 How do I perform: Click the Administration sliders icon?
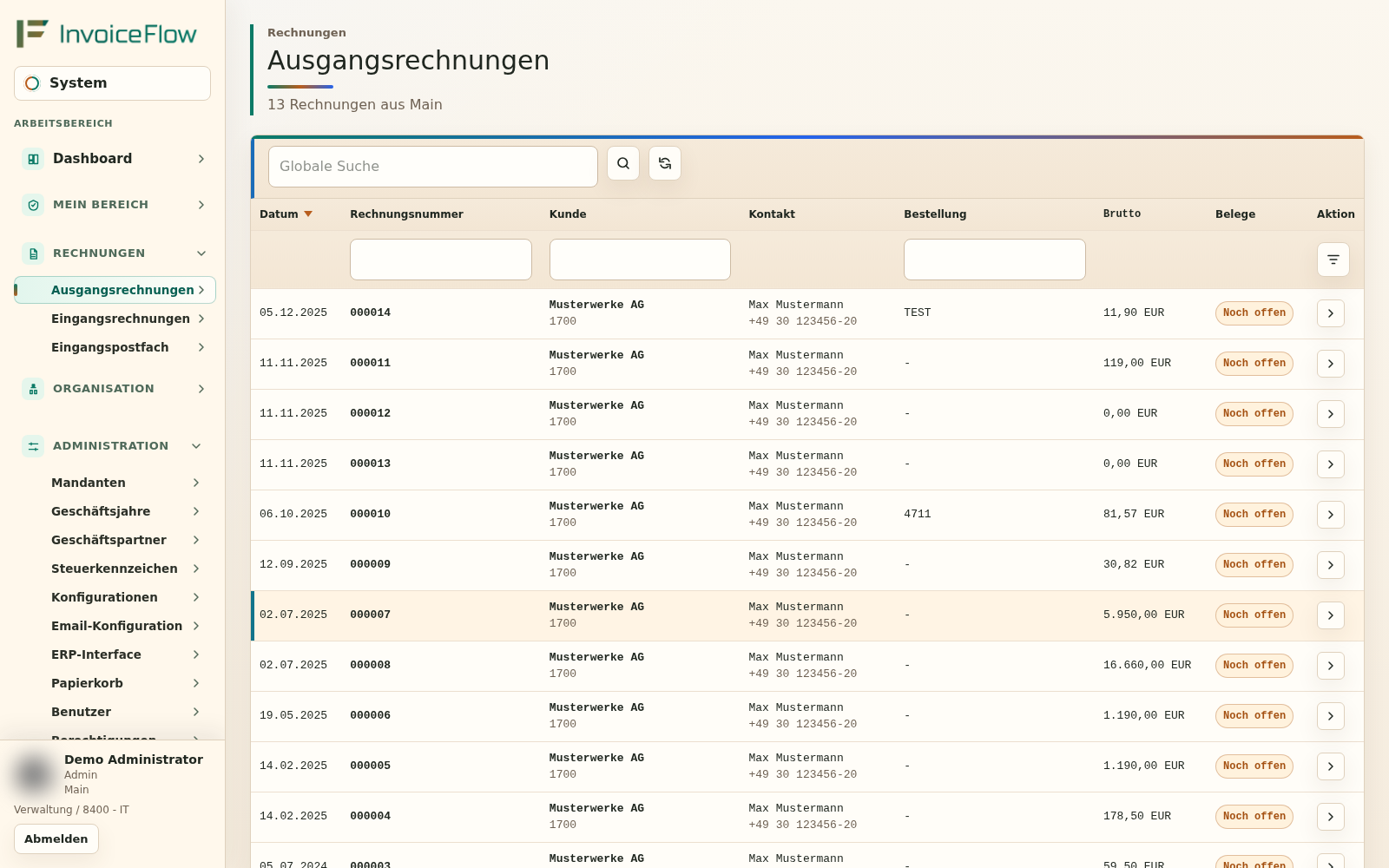pos(33,446)
